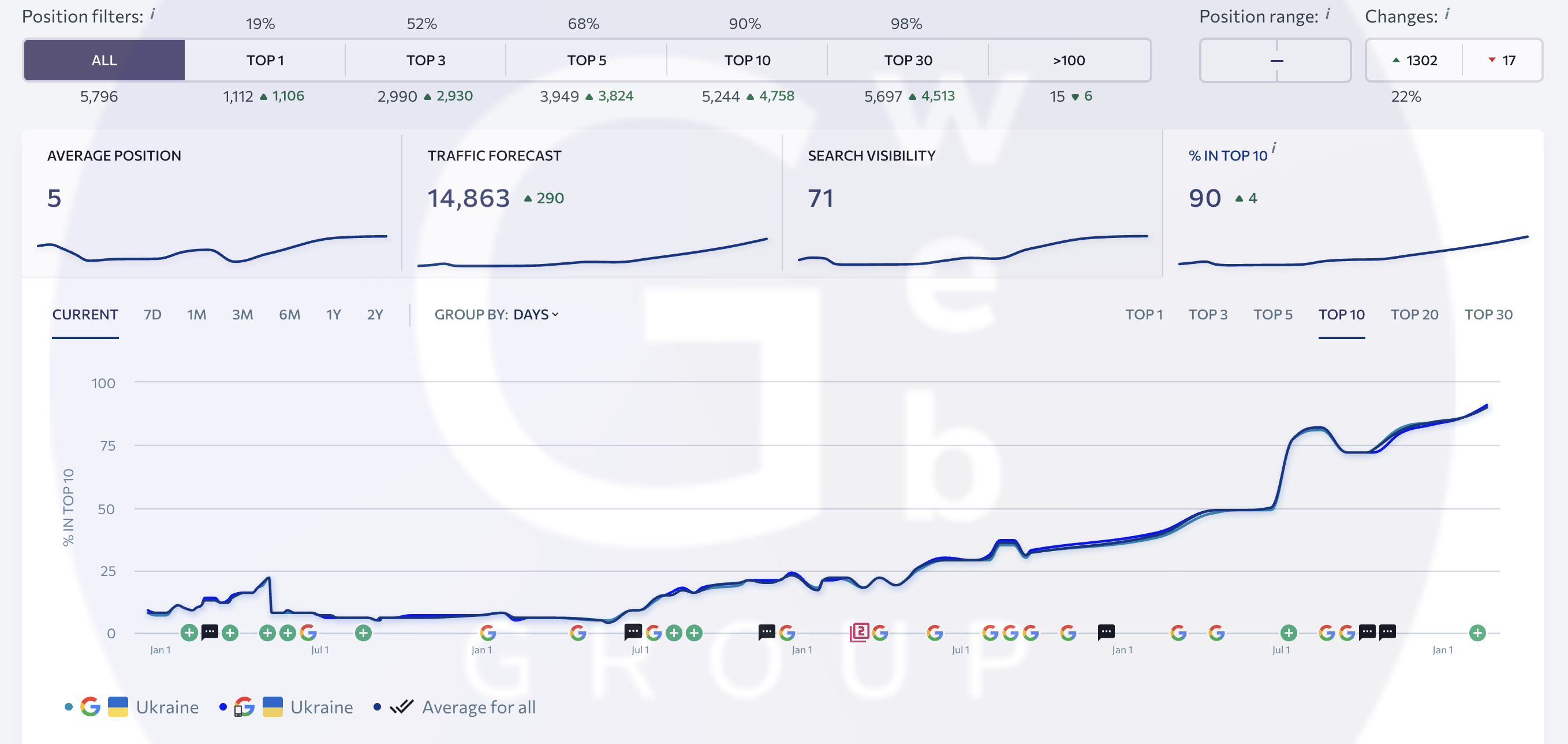
Task: Click the Position filters info icon
Action: click(x=153, y=13)
